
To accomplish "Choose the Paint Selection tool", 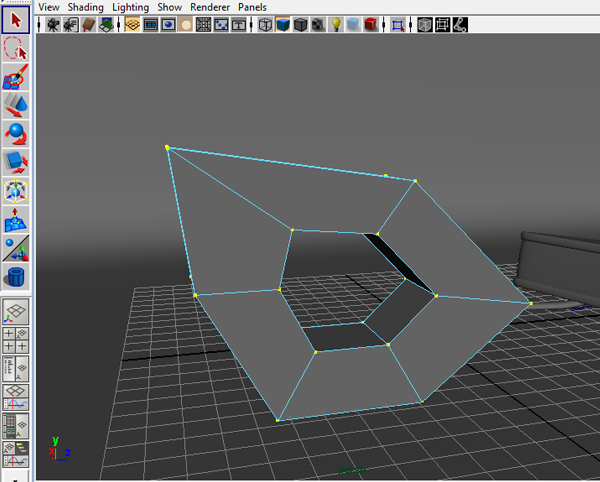I will (15, 75).
